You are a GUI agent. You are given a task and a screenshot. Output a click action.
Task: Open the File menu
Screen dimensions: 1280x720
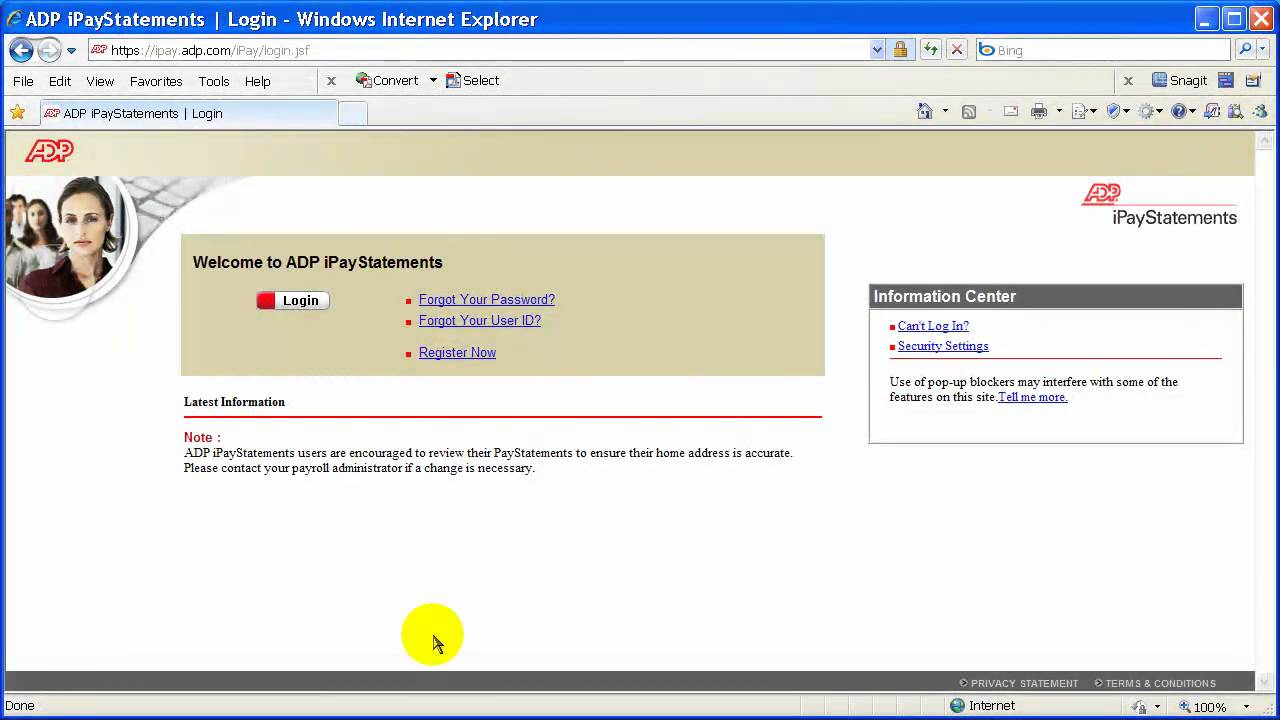23,81
